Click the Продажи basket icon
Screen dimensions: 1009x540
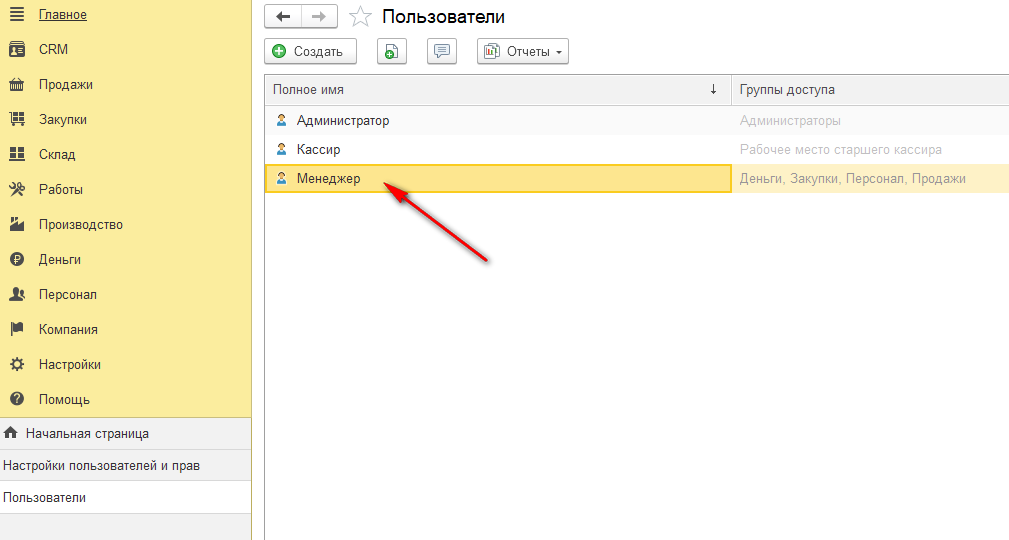coord(17,84)
